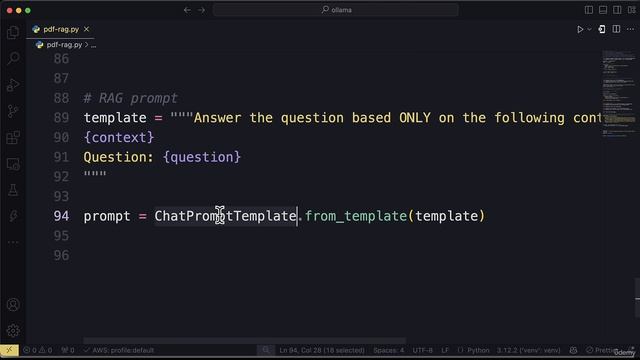Click the vertical scrollbar thumb

pyautogui.click(x=637, y=298)
